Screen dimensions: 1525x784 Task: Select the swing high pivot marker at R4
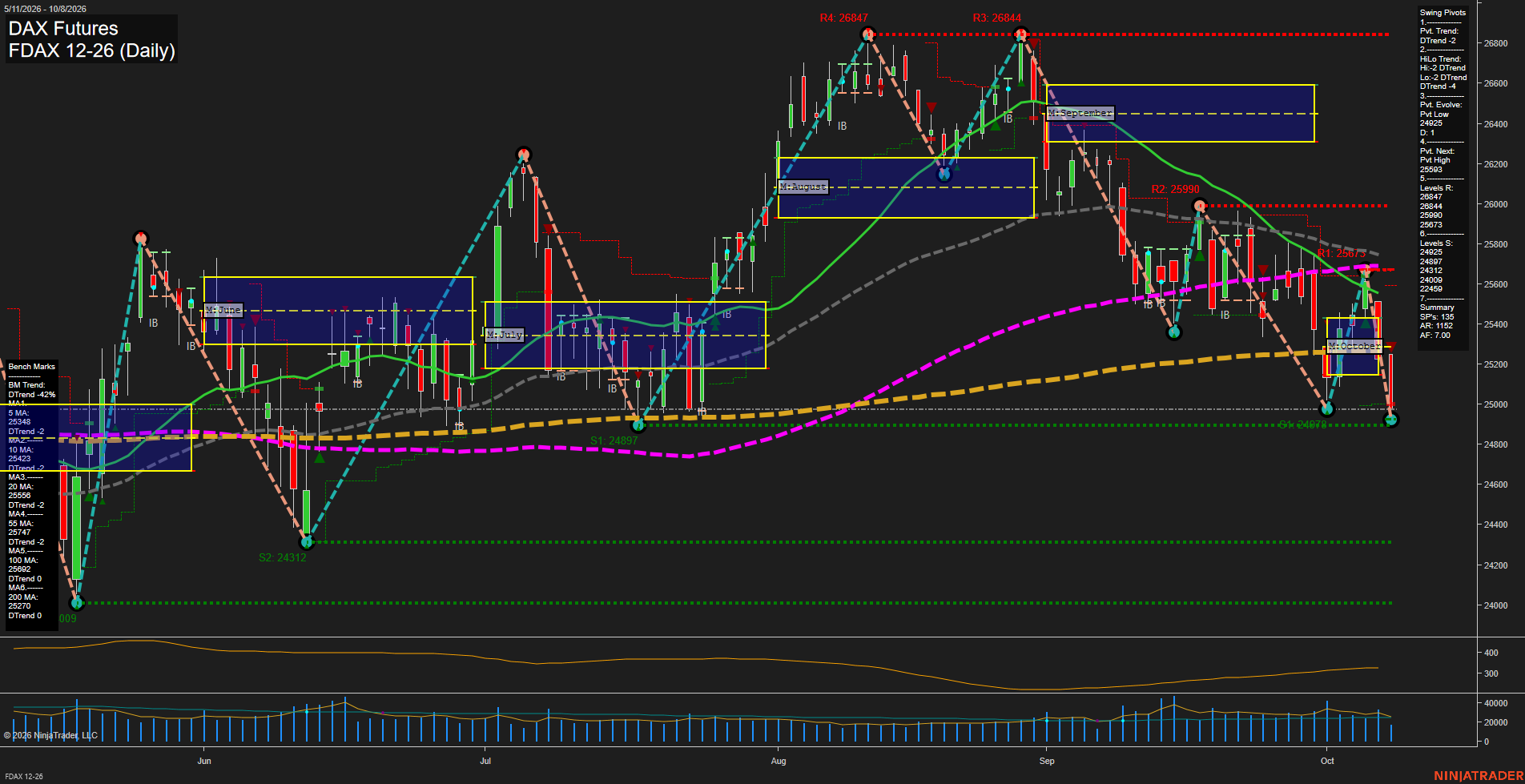[x=867, y=34]
